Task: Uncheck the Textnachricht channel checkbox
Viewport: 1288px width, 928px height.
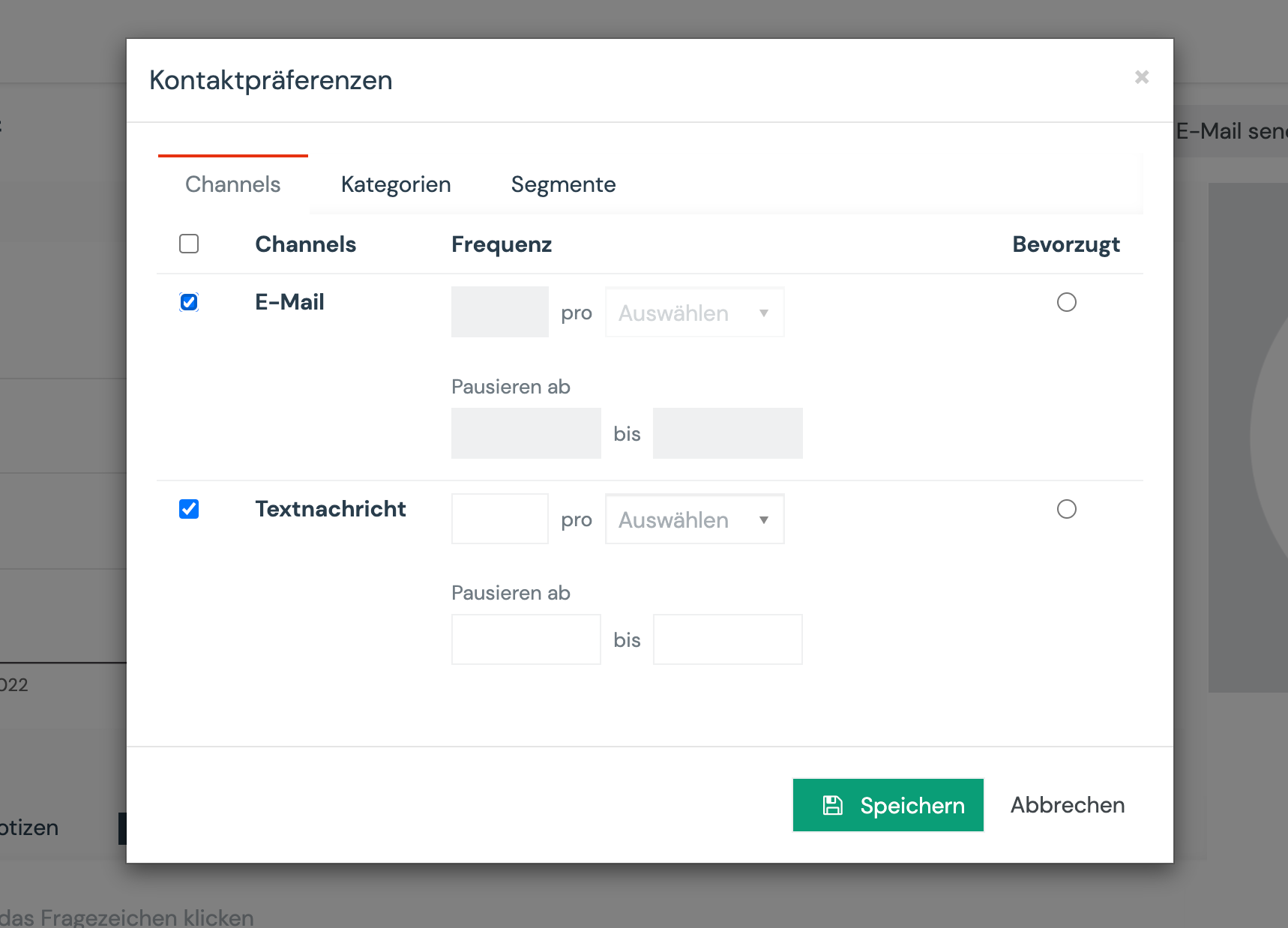Action: 189,509
